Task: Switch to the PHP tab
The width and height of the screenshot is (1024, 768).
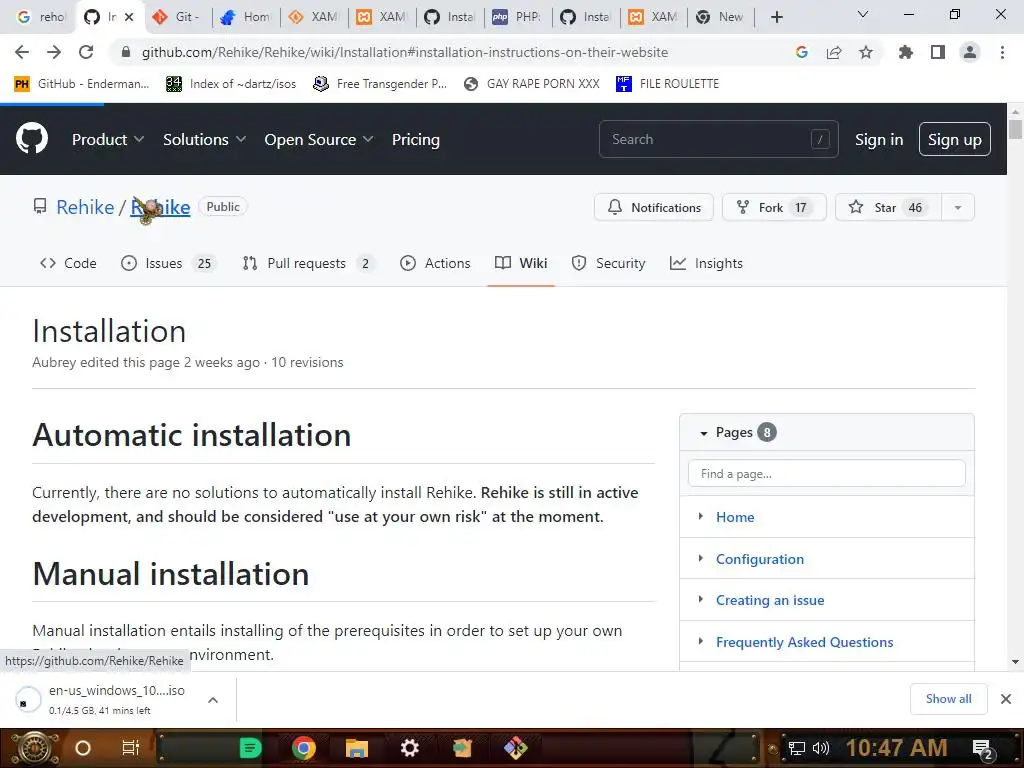Action: (x=517, y=17)
